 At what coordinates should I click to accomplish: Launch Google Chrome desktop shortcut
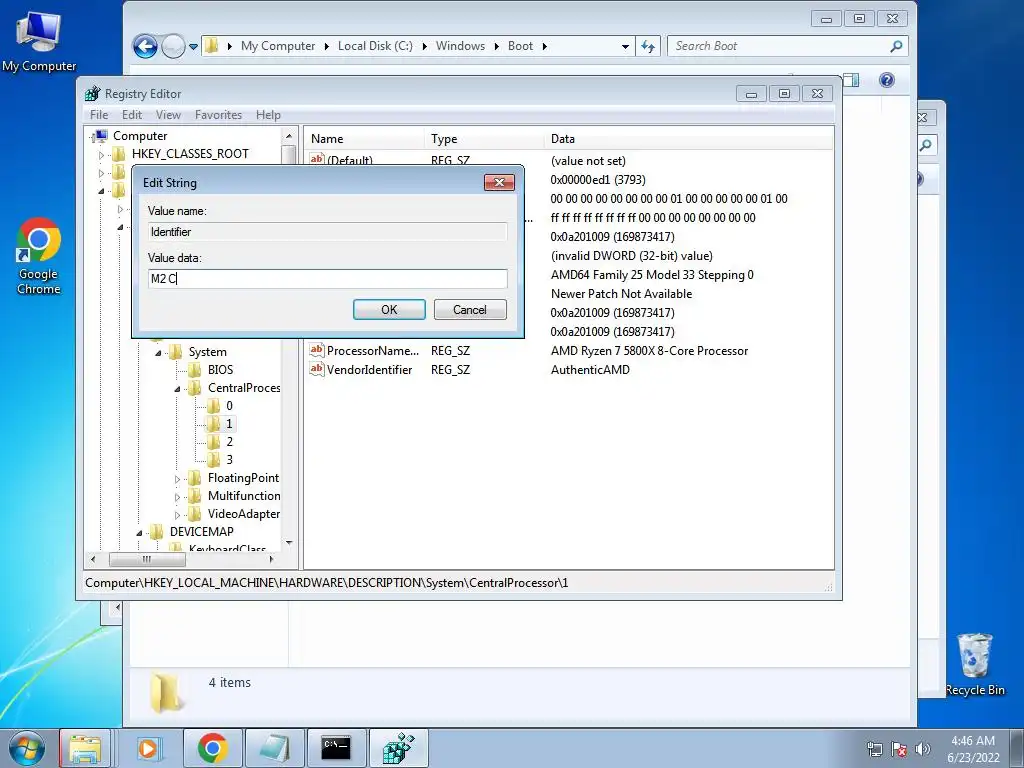click(39, 256)
